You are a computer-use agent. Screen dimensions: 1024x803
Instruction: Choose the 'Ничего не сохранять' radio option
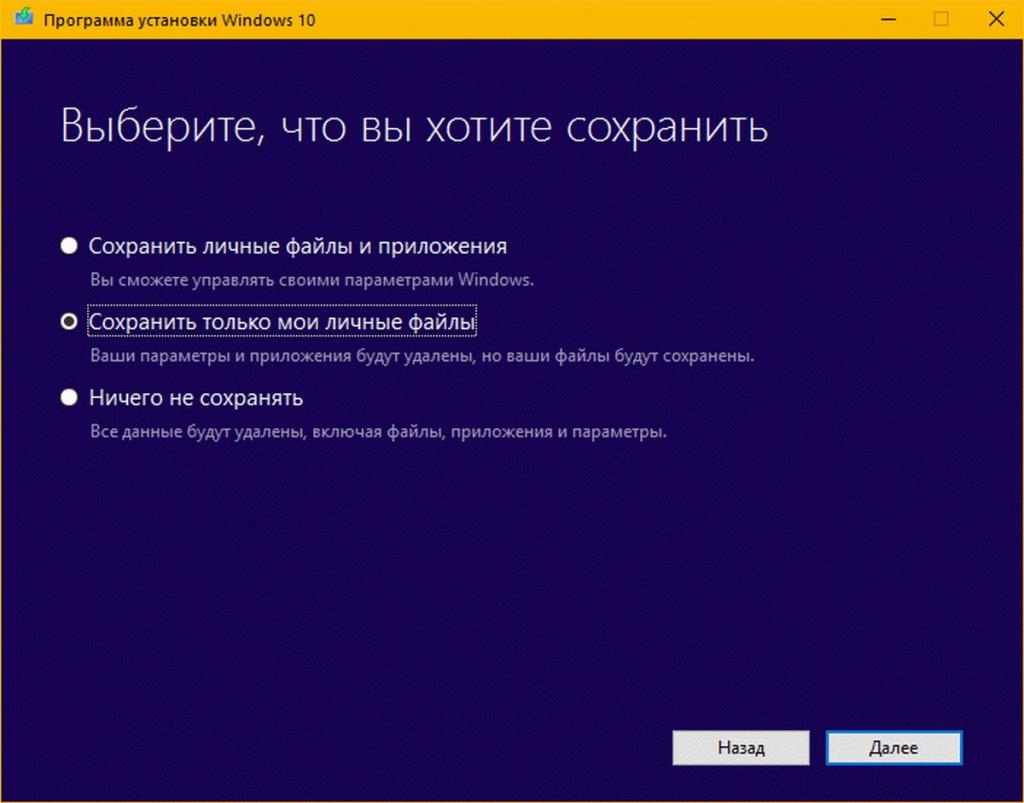click(x=69, y=397)
